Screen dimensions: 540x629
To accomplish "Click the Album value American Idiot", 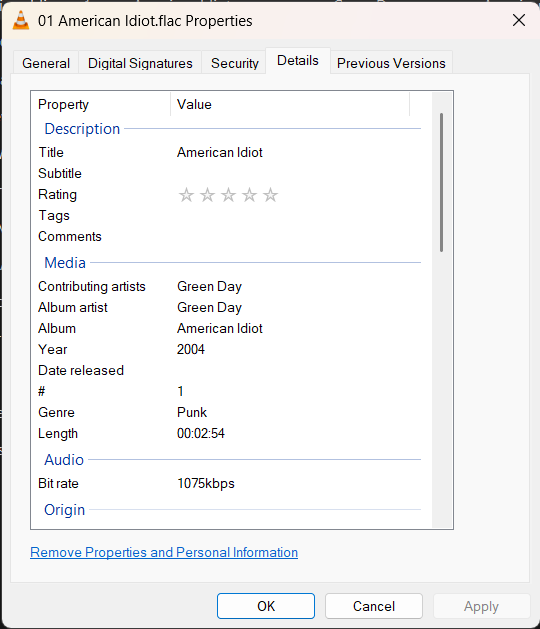I will pyautogui.click(x=220, y=329).
